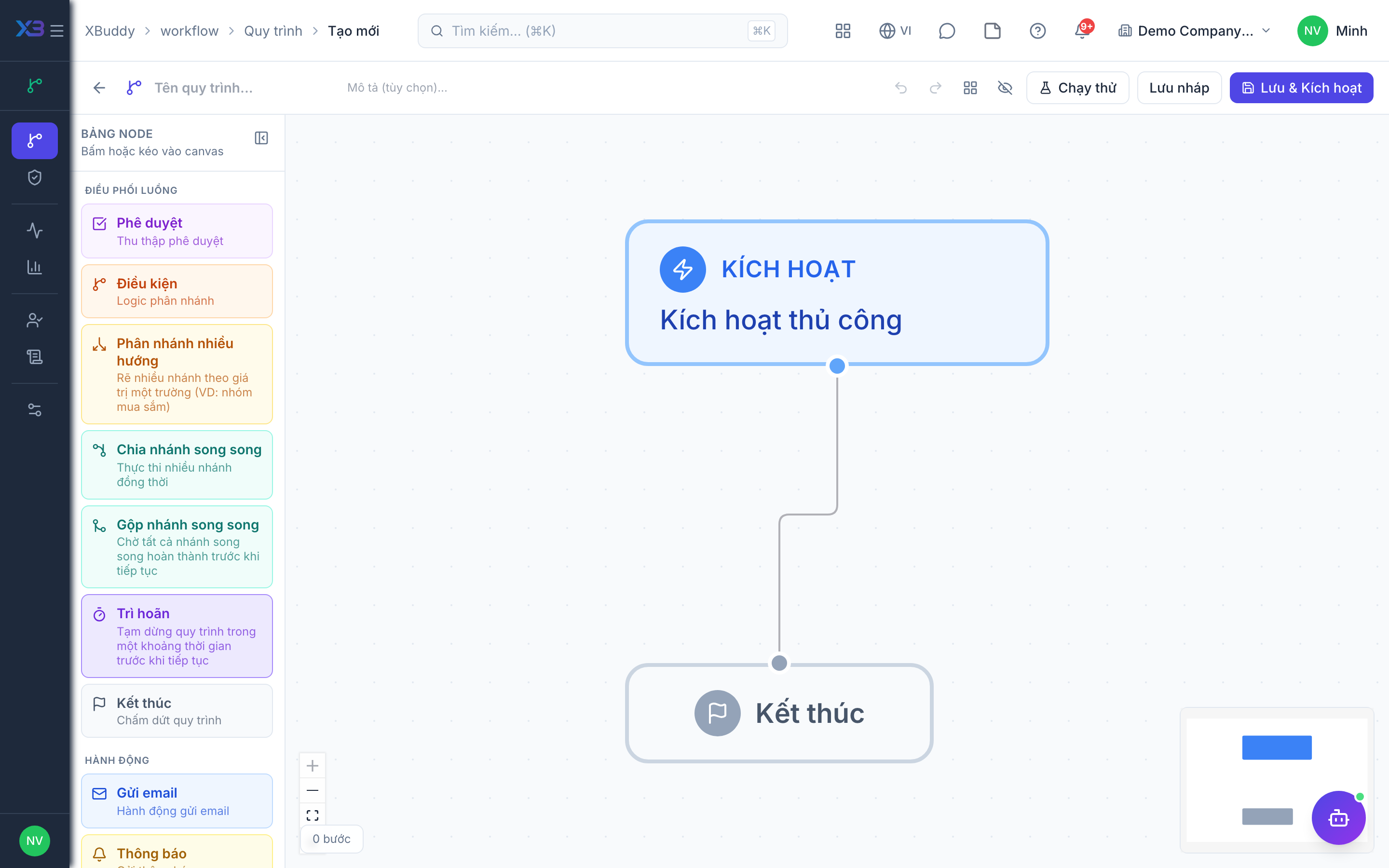The height and width of the screenshot is (868, 1389).
Task: Open the user check sidebar icon
Action: (34, 320)
